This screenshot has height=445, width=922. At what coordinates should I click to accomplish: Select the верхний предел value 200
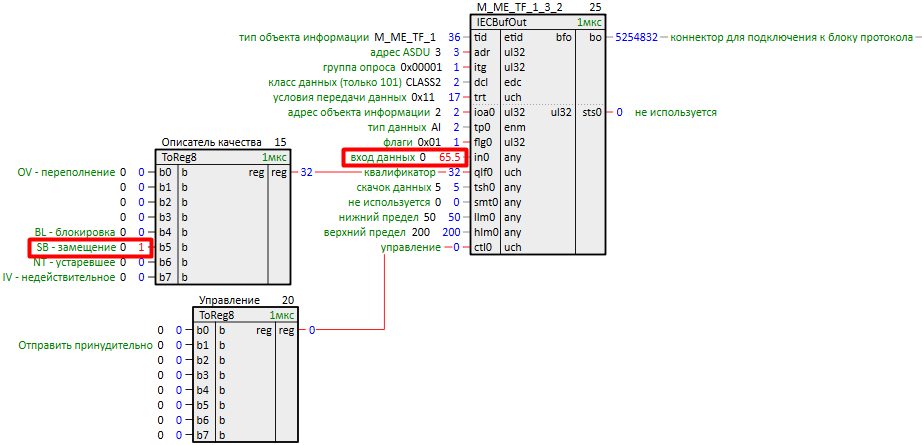point(451,232)
